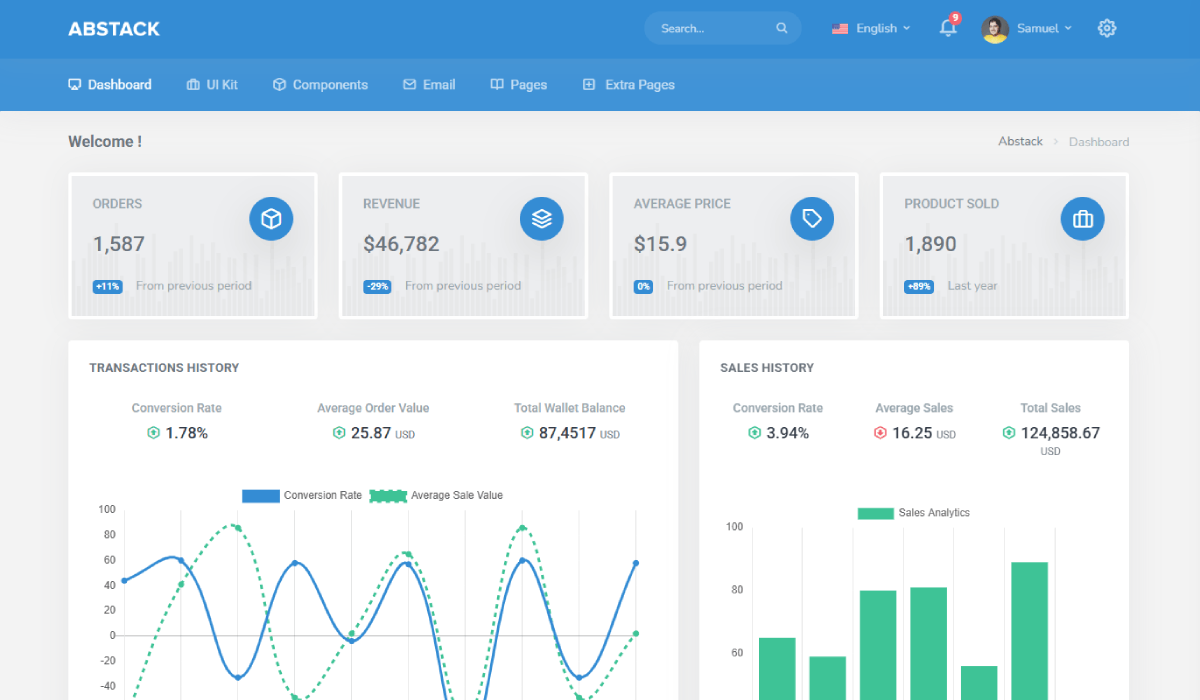The image size is (1200, 700).
Task: Click the search magnifier icon
Action: [782, 28]
